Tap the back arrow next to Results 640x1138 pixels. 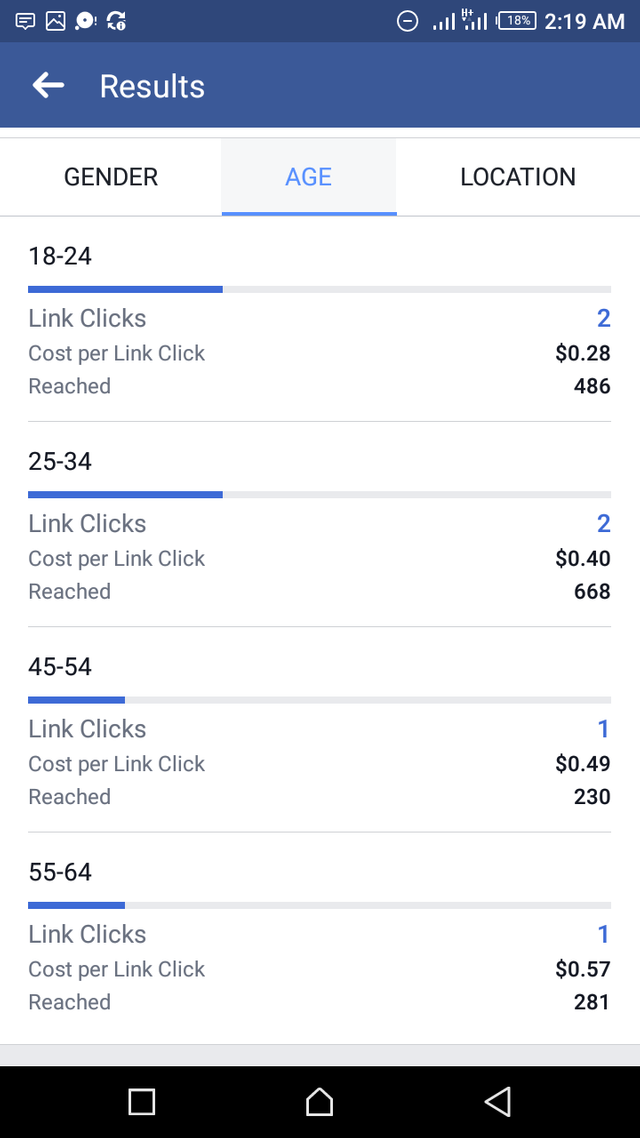[x=49, y=86]
